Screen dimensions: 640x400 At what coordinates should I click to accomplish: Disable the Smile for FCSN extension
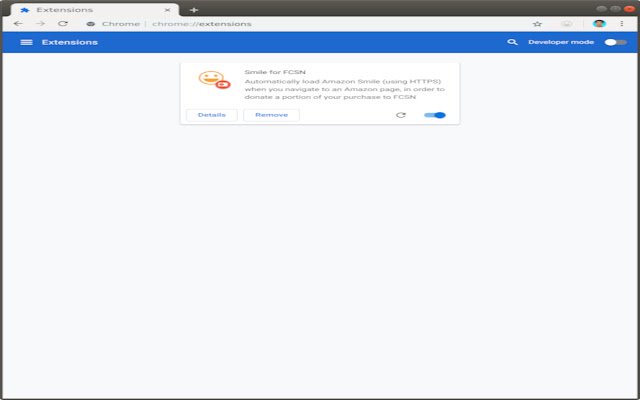[435, 115]
